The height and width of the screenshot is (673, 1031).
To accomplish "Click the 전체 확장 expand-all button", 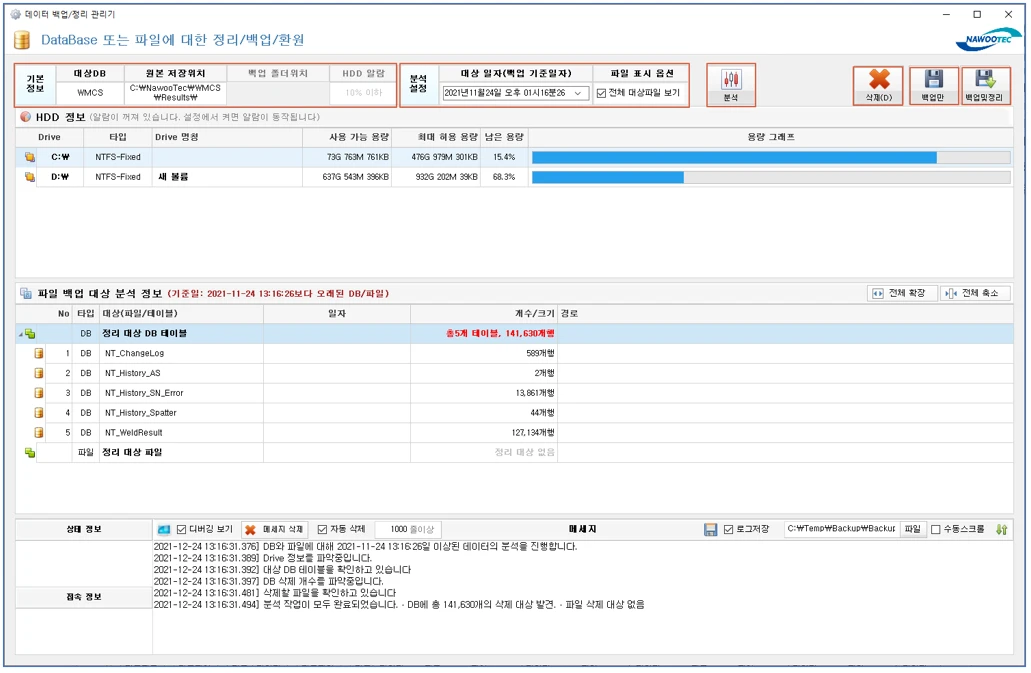I will [901, 293].
